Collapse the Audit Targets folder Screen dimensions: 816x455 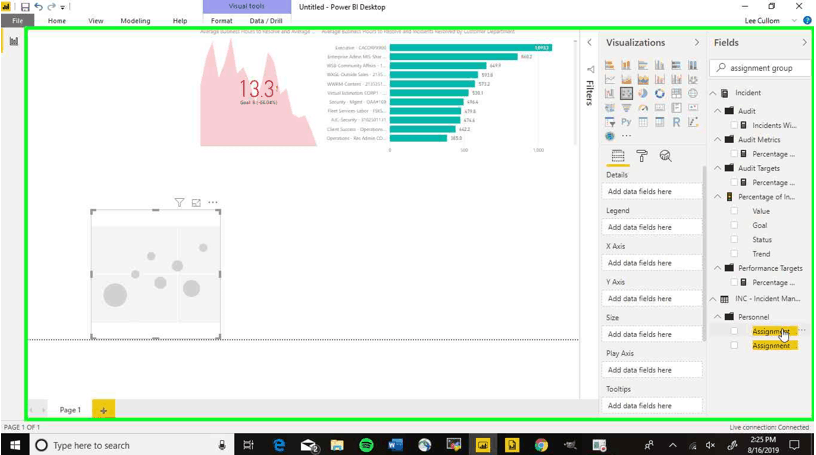click(718, 168)
